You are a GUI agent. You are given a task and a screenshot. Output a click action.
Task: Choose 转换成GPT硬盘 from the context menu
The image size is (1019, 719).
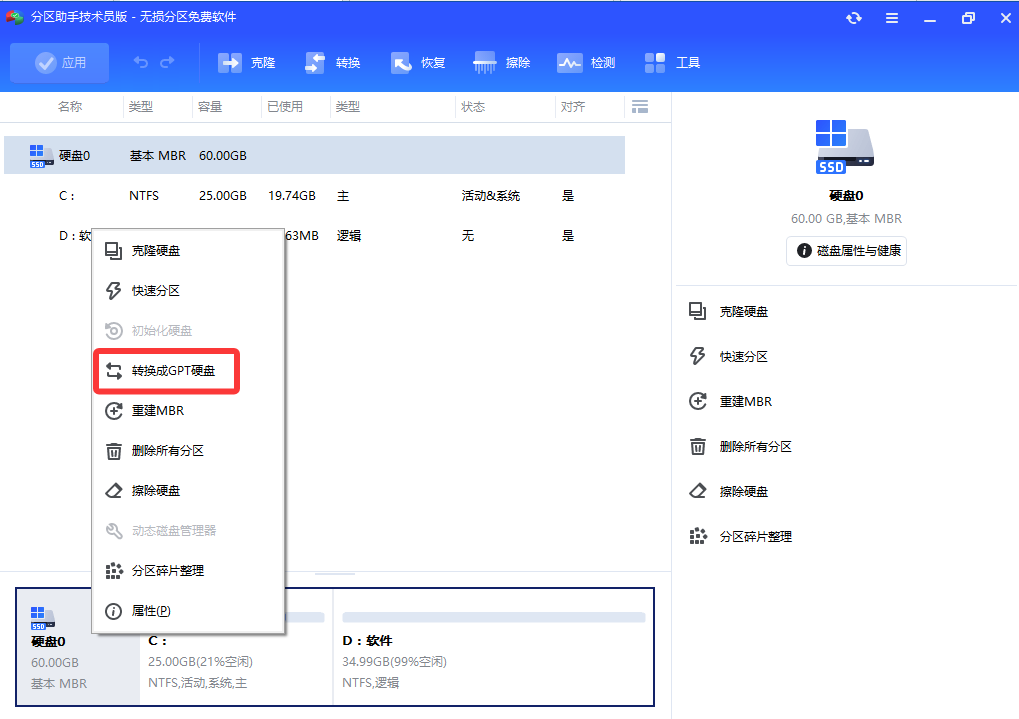(x=166, y=371)
